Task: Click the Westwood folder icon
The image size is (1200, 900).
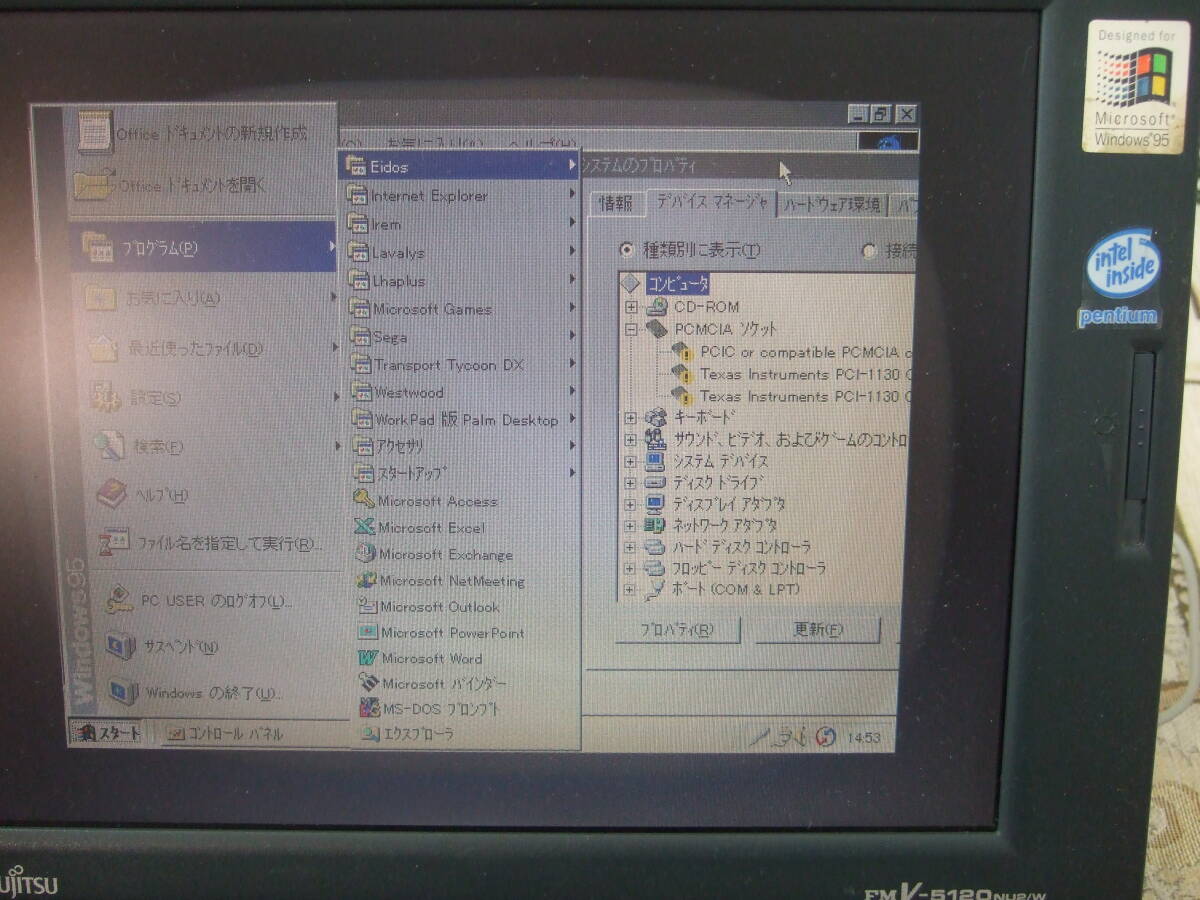Action: (360, 392)
